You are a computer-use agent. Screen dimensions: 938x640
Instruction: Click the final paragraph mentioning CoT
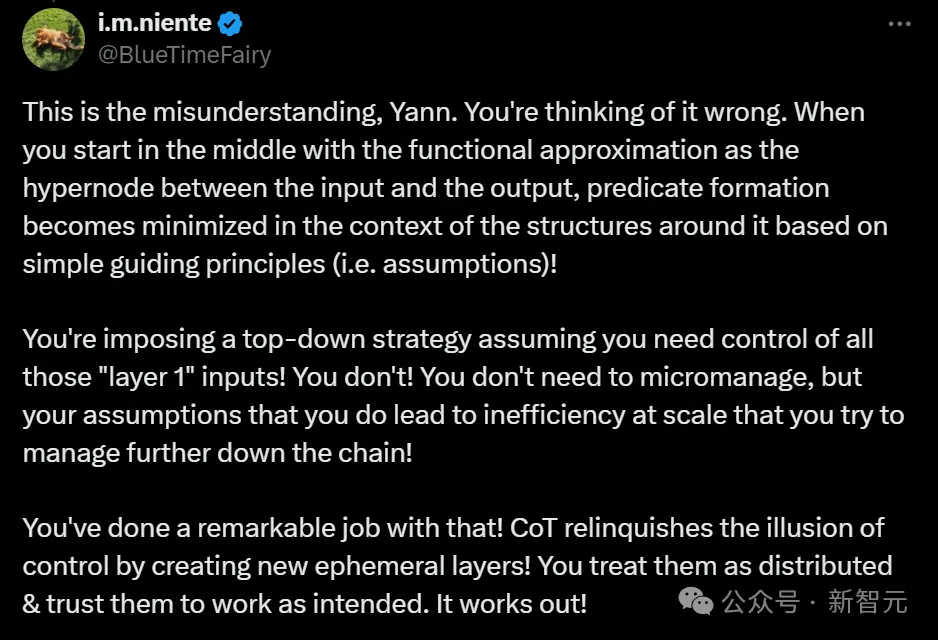point(457,566)
